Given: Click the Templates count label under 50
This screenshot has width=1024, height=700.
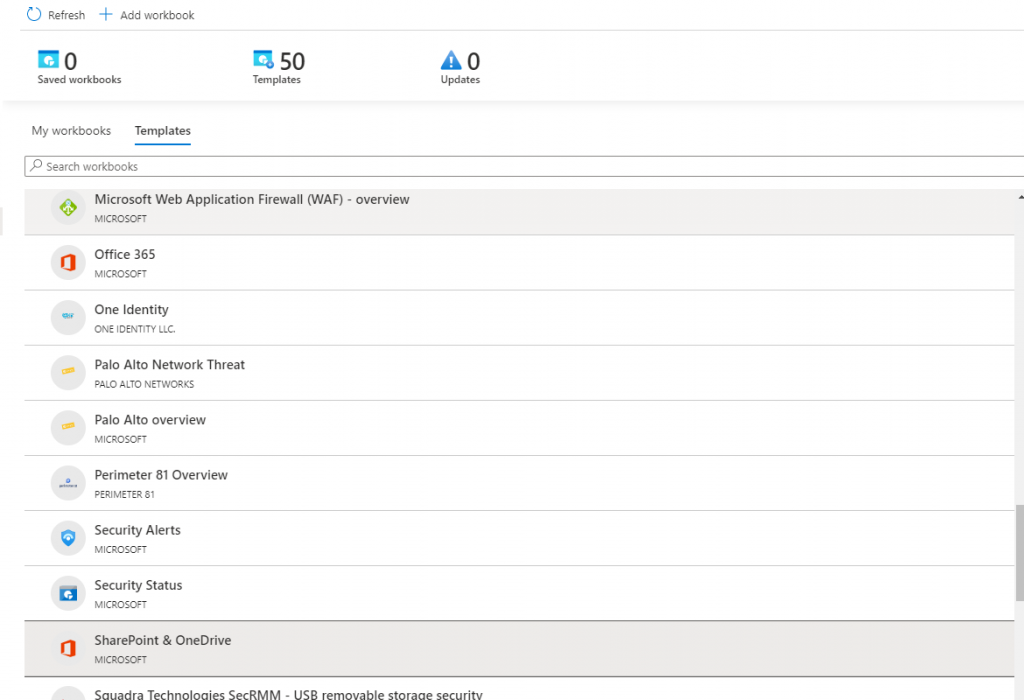Looking at the screenshot, I should click(x=277, y=79).
